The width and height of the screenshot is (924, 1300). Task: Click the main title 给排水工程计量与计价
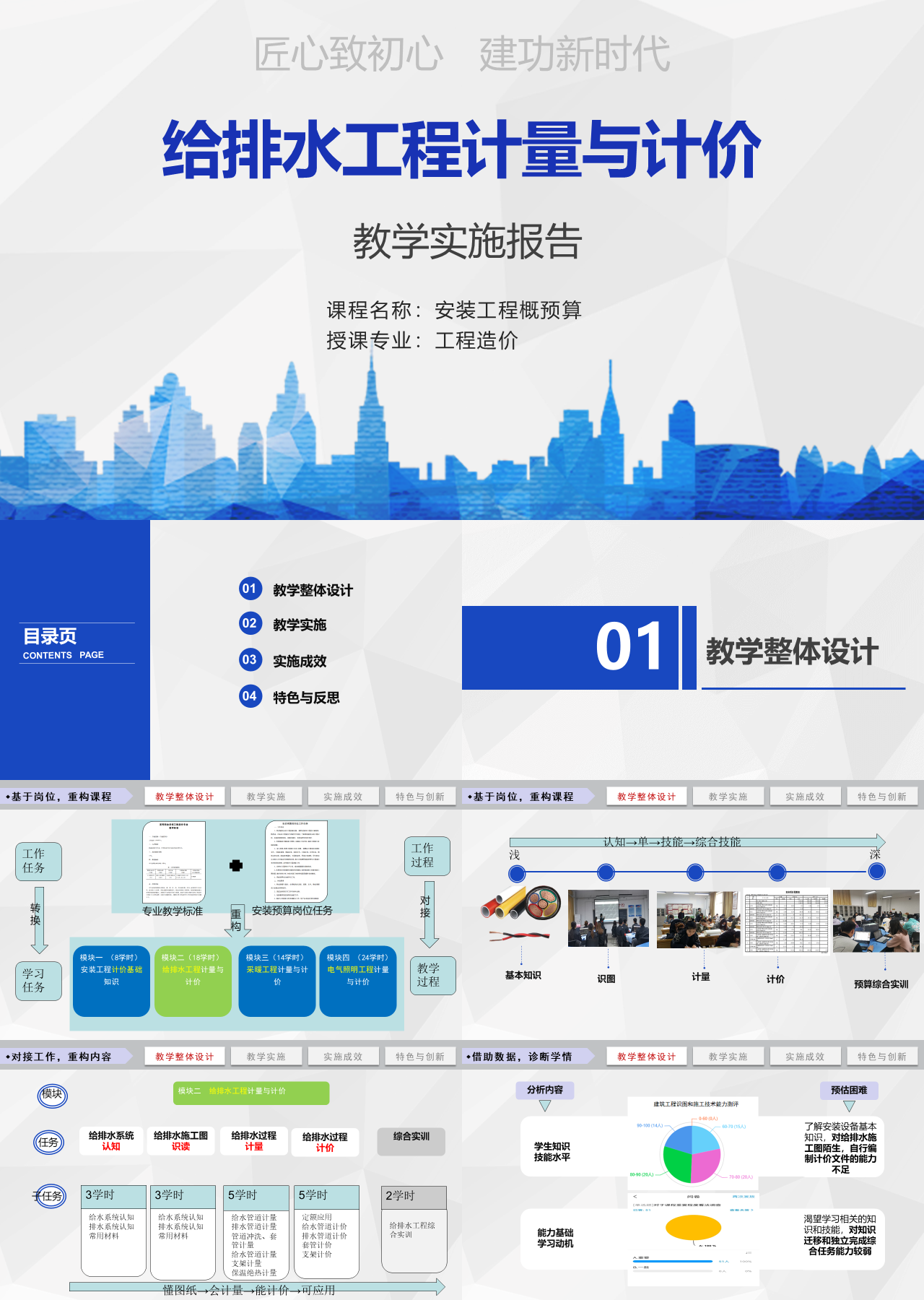(462, 149)
